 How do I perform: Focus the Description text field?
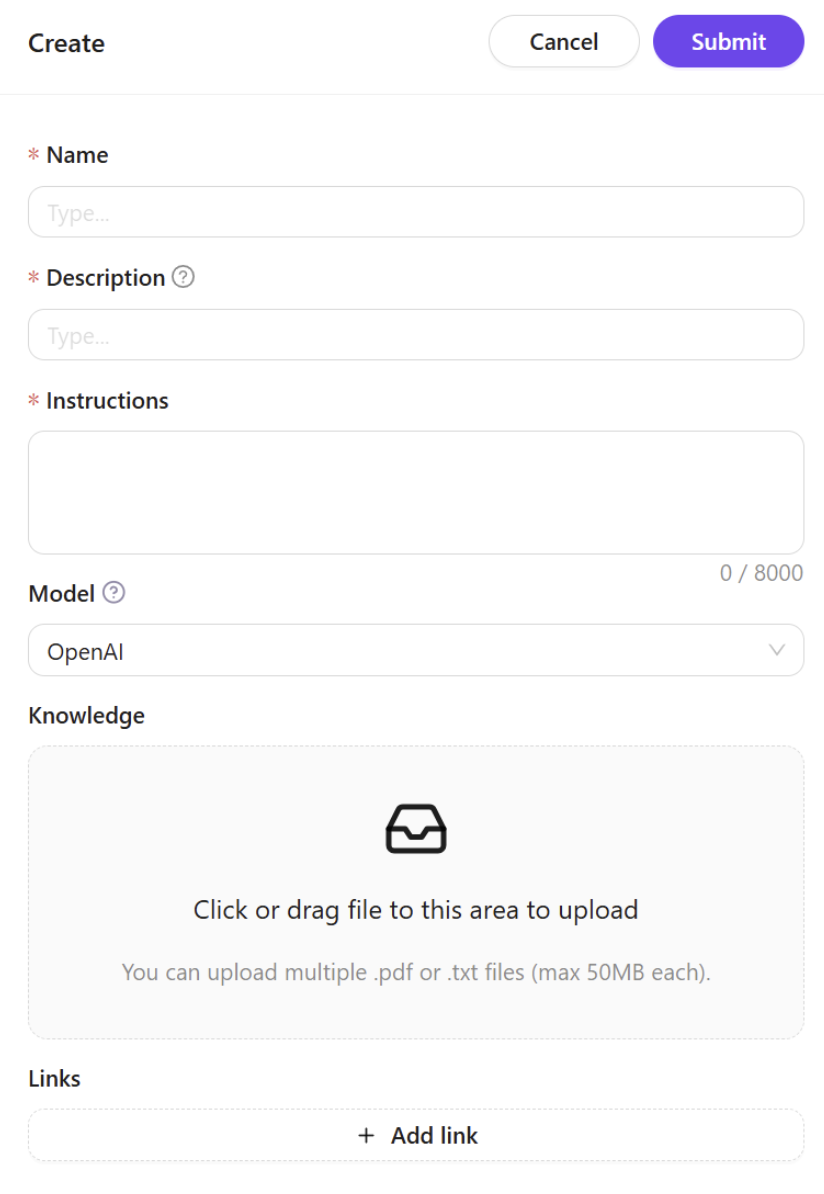click(416, 335)
